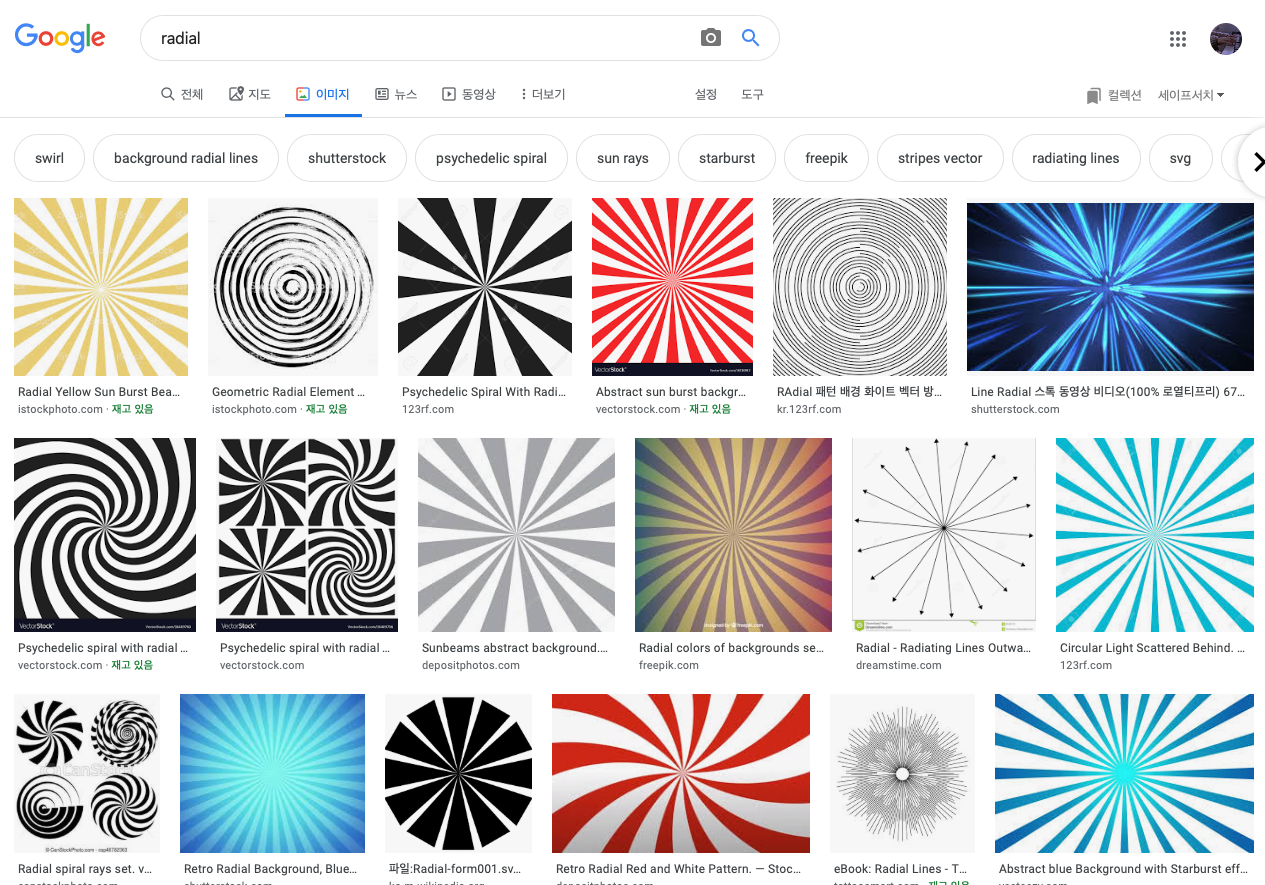Select the svg chip
The height and width of the screenshot is (885, 1265).
point(1180,158)
